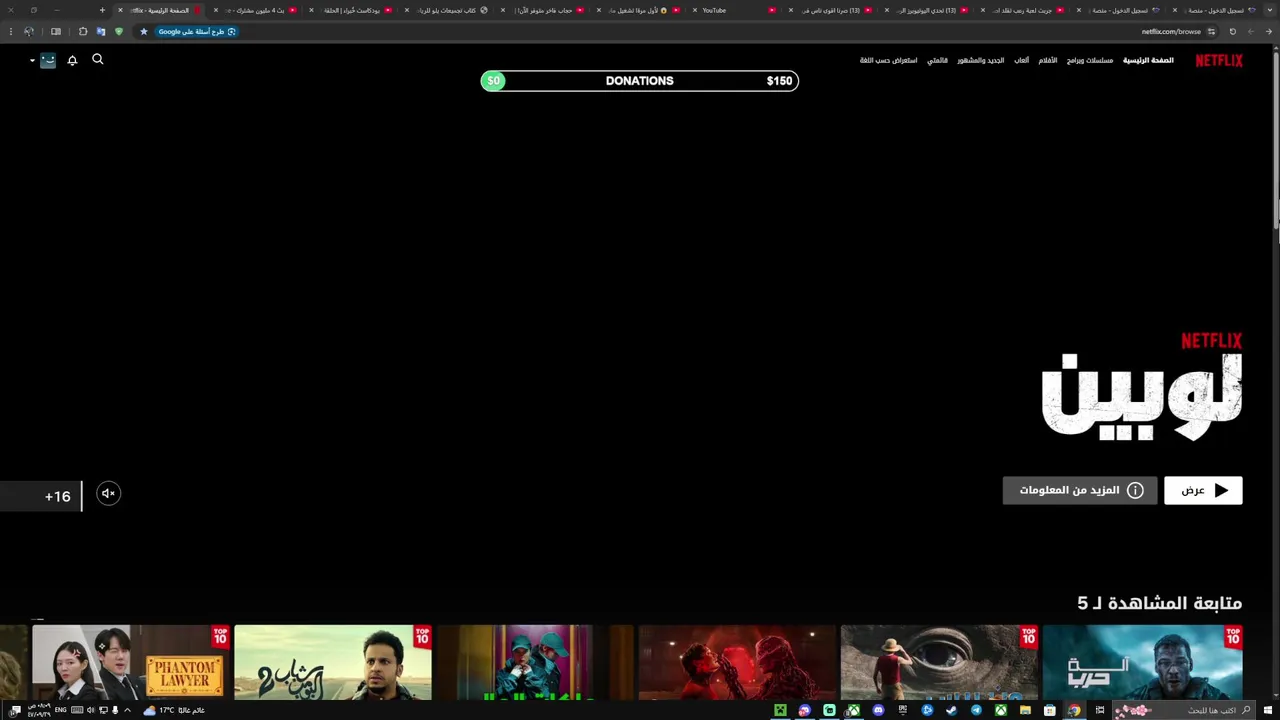The height and width of the screenshot is (720, 1280).
Task: Unmute the trailer with the speaker button
Action: coord(108,493)
